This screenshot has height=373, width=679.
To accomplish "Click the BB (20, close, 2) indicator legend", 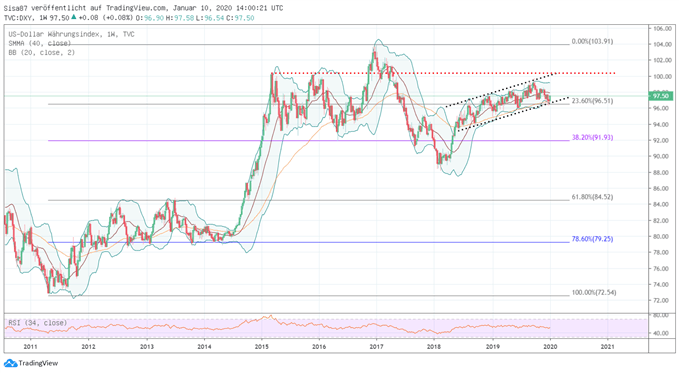I will (42, 52).
